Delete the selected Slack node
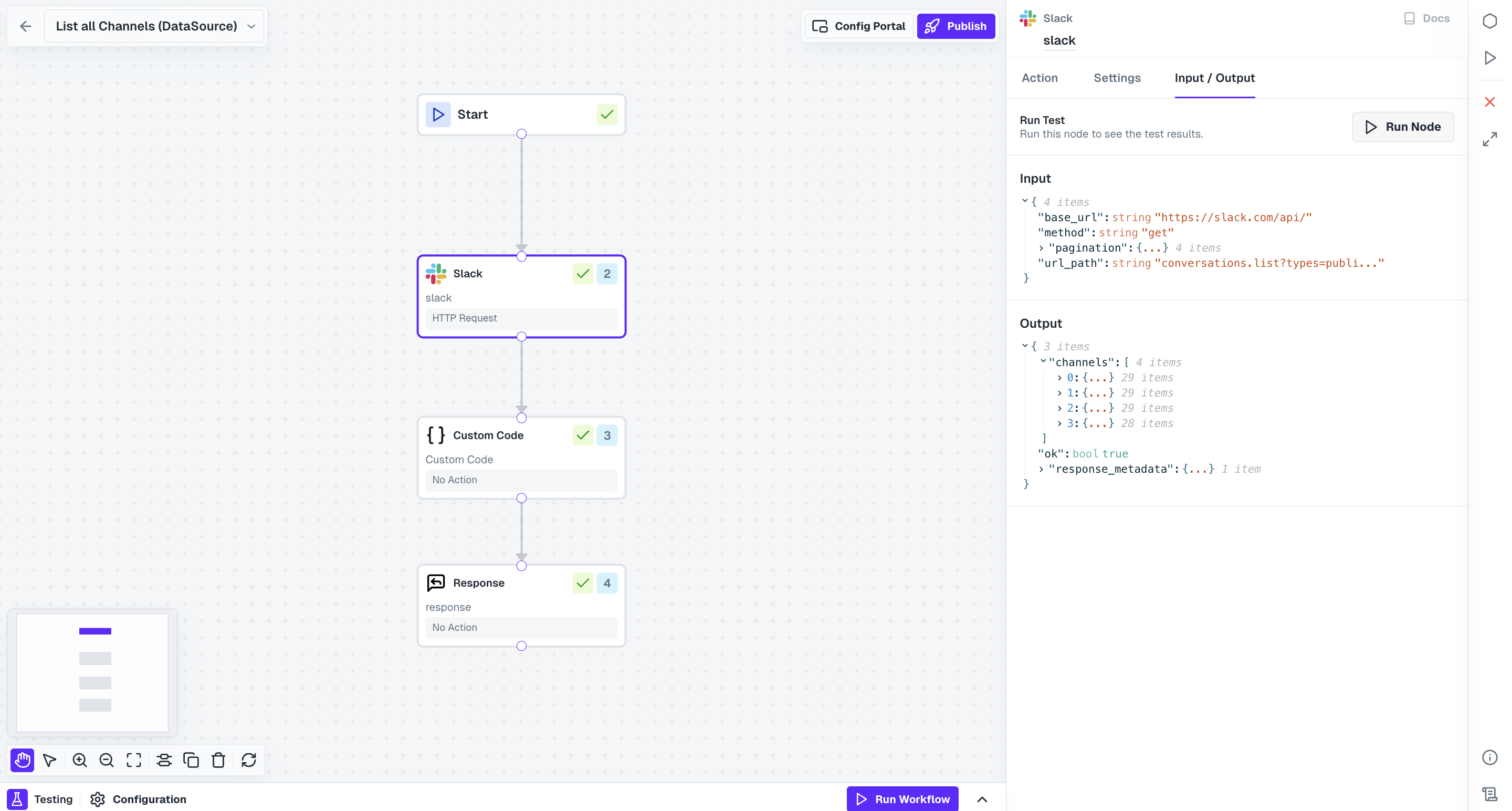1512x811 pixels. tap(218, 760)
